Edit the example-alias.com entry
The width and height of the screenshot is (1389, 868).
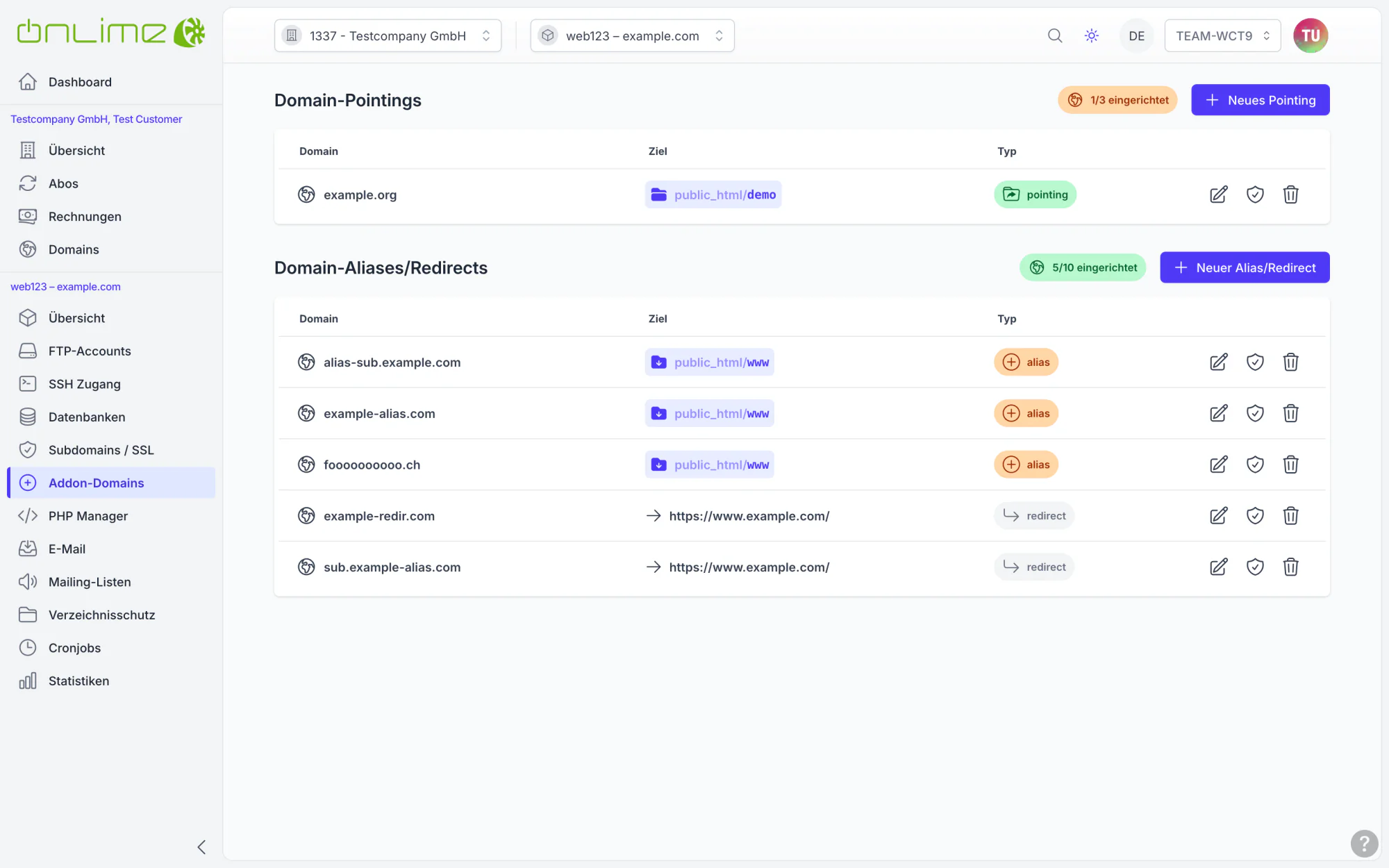[x=1219, y=413]
